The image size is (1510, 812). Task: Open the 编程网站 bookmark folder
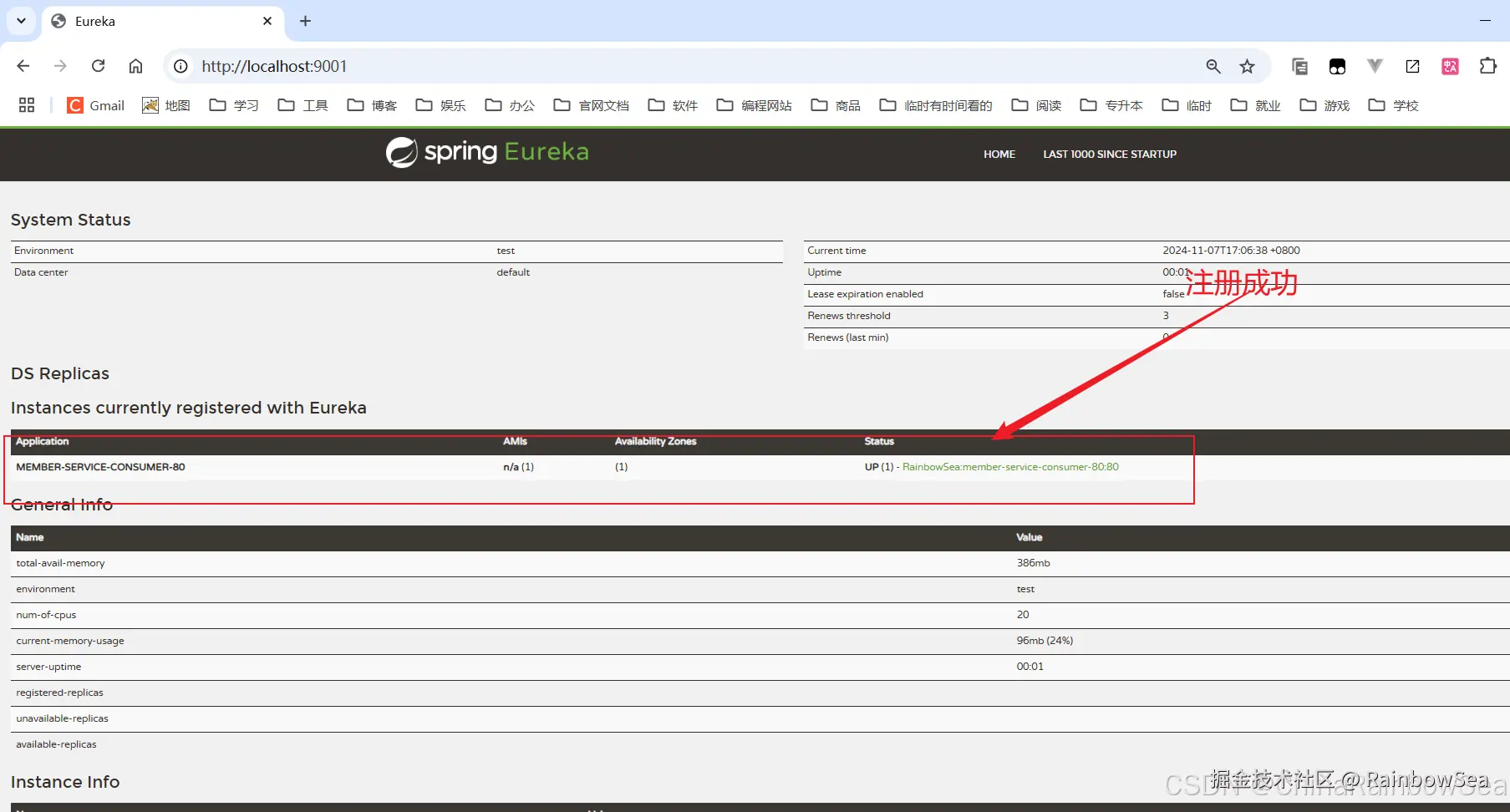coord(755,105)
